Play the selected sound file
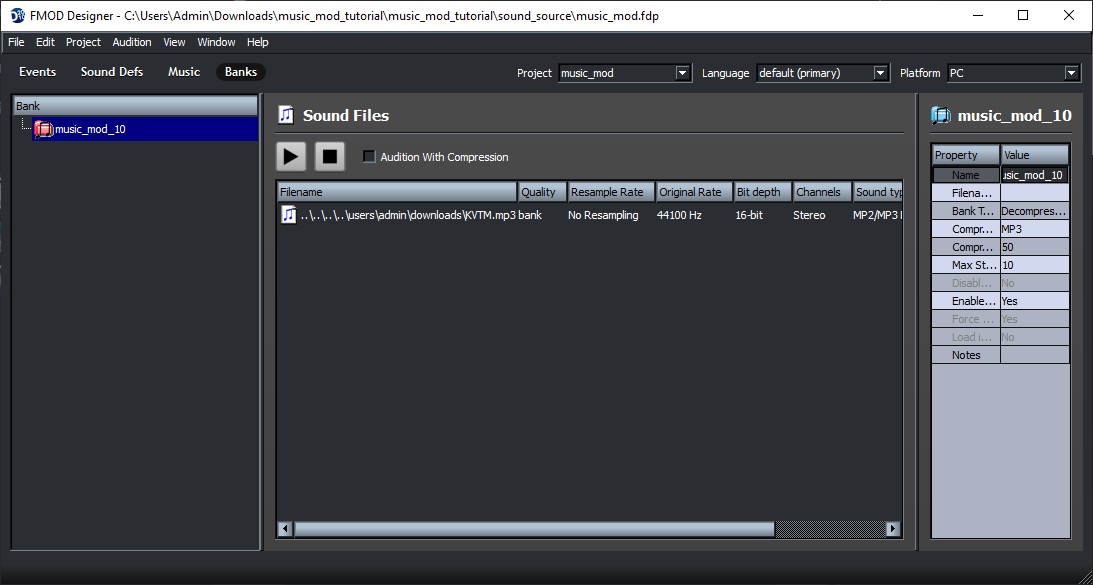The width and height of the screenshot is (1093, 585). tap(291, 157)
